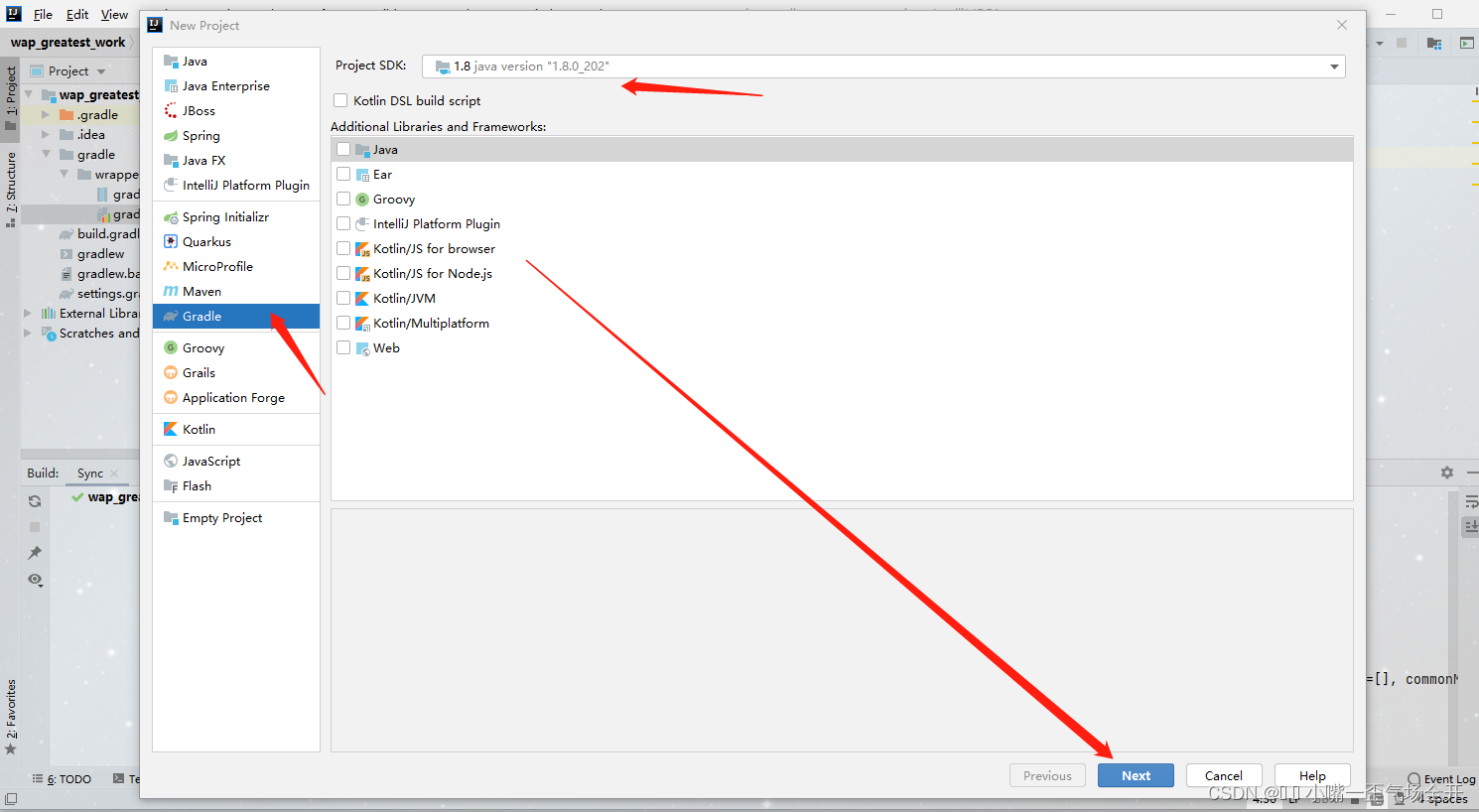The width and height of the screenshot is (1479, 812).
Task: Click the Previous button
Action: (1047, 776)
